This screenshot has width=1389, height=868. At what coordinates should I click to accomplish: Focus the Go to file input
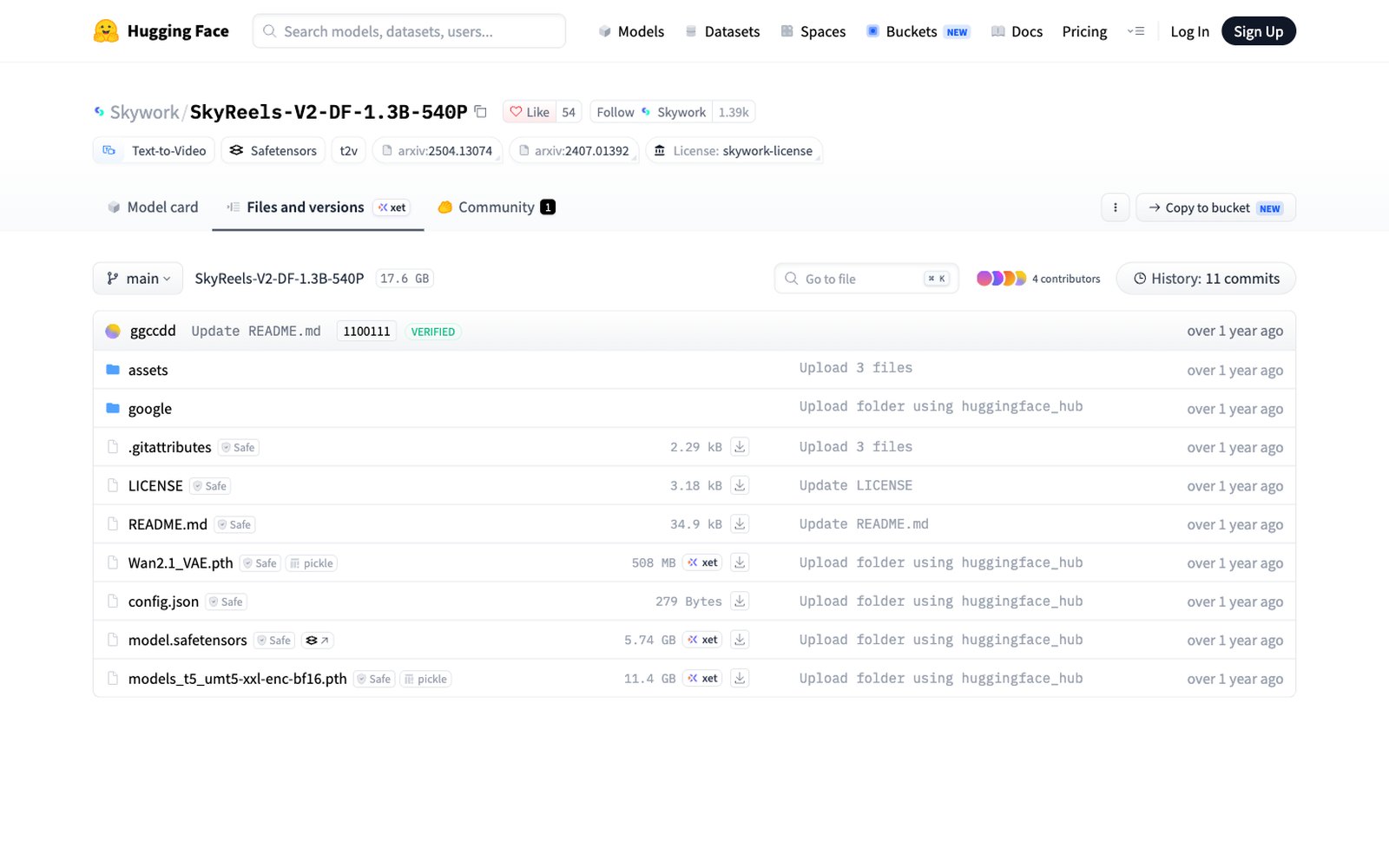coord(866,279)
